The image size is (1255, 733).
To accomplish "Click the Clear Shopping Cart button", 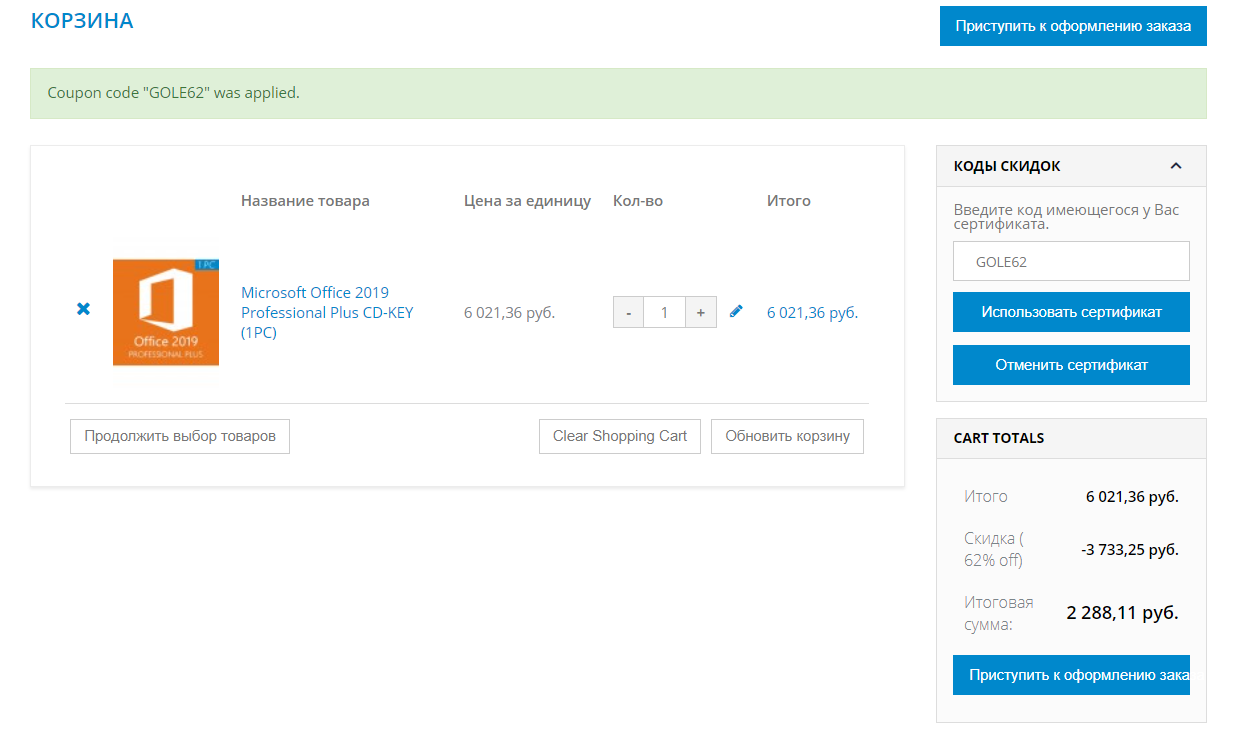I will [x=620, y=436].
